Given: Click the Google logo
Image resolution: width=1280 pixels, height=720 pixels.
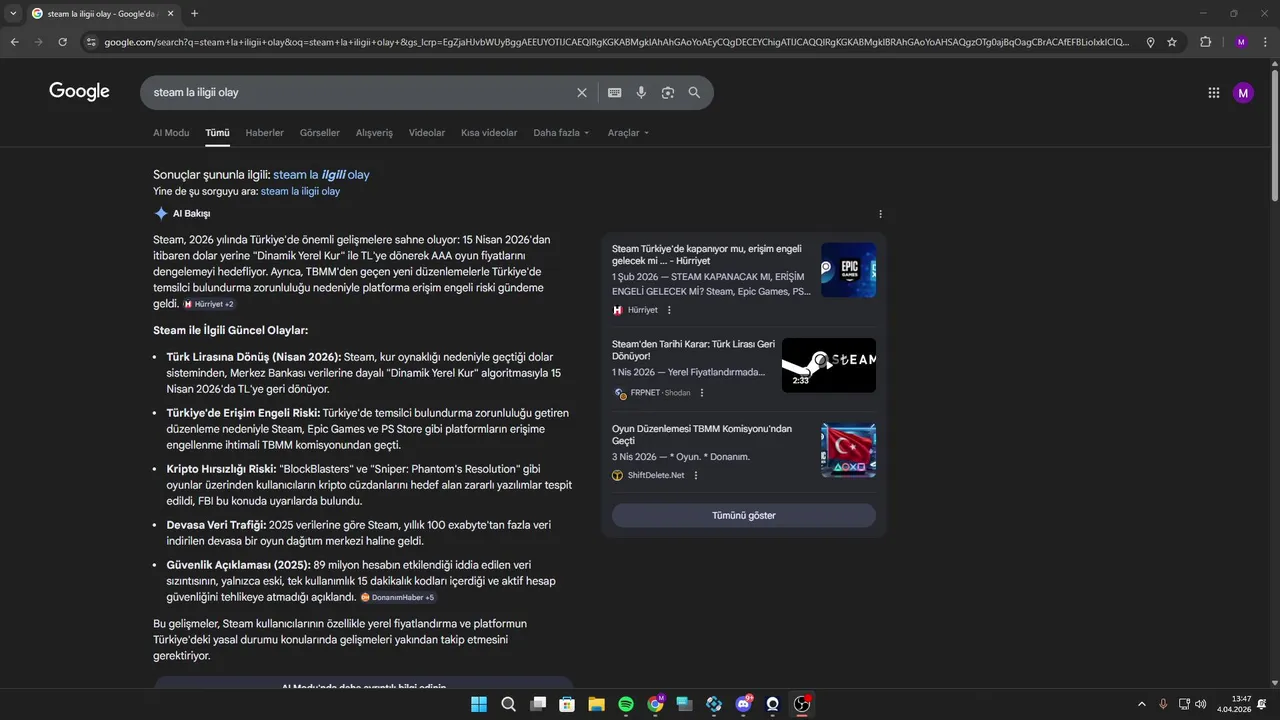Looking at the screenshot, I should click(x=79, y=92).
